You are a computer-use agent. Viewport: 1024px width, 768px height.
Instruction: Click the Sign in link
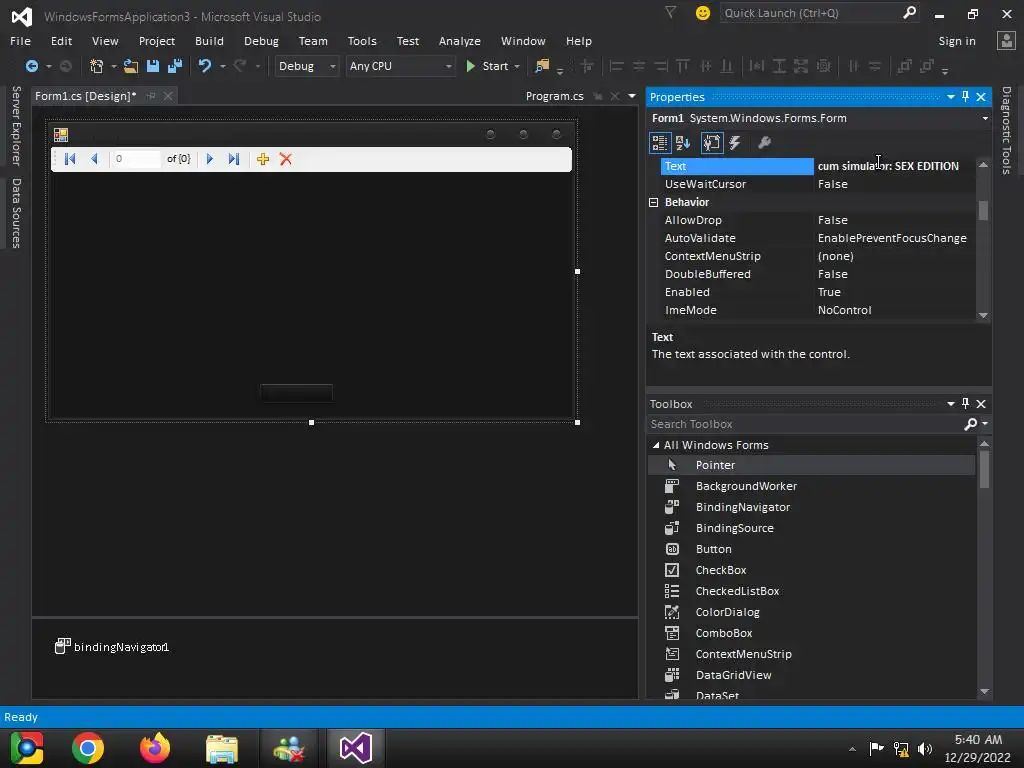(x=957, y=40)
